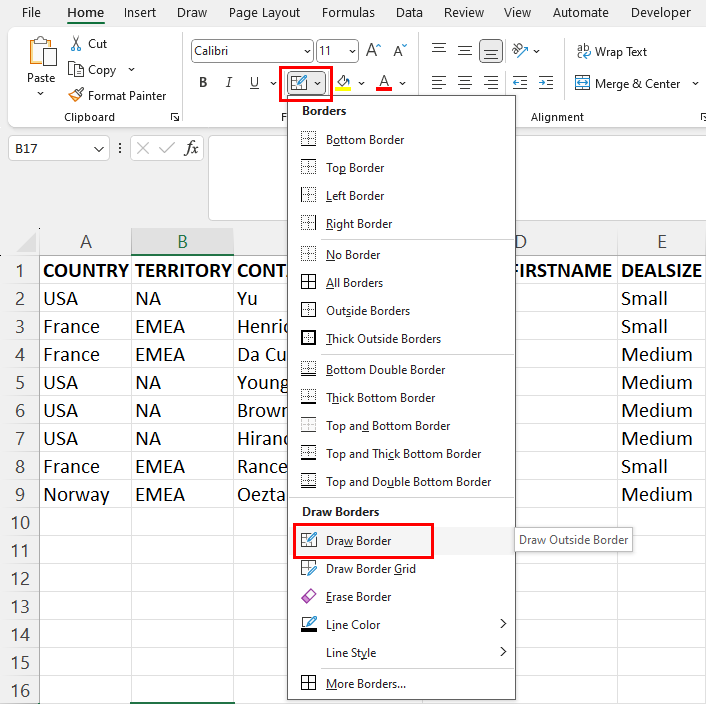Switch to the Draw tab
This screenshot has width=706, height=704.
[x=192, y=13]
